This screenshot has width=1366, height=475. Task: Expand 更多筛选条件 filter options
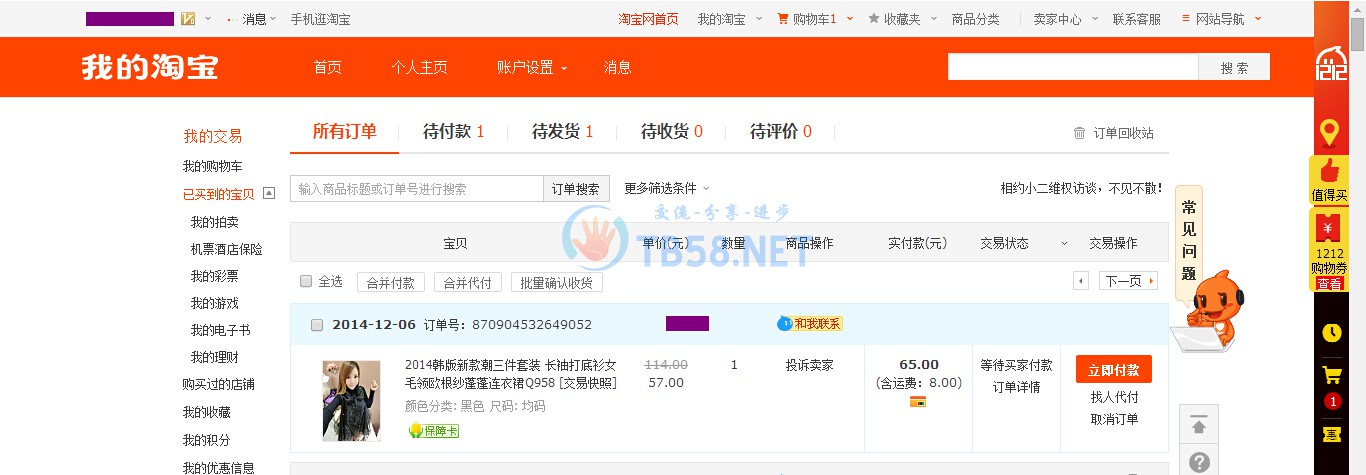pyautogui.click(x=667, y=188)
